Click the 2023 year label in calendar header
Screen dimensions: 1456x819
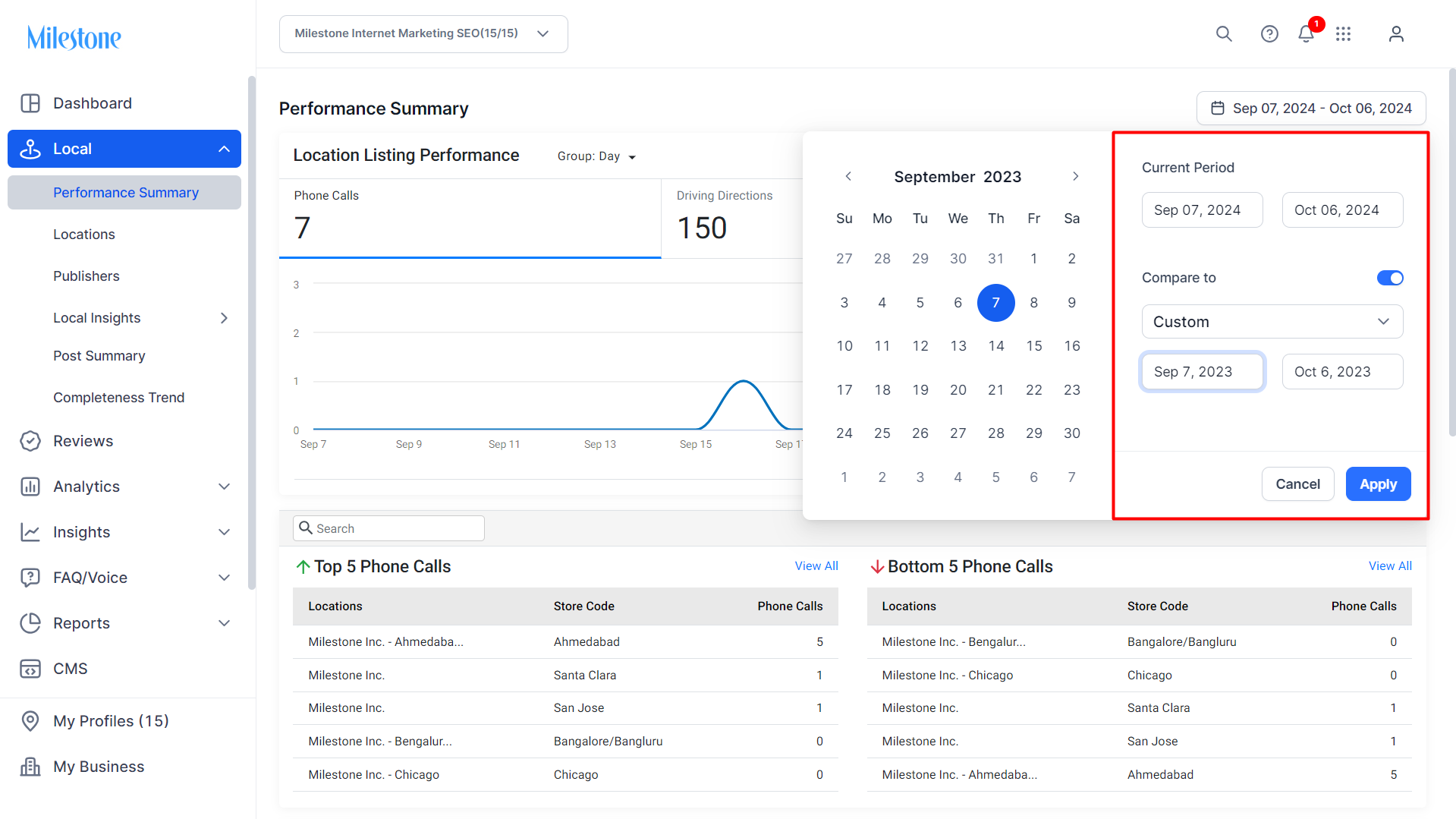click(1002, 177)
